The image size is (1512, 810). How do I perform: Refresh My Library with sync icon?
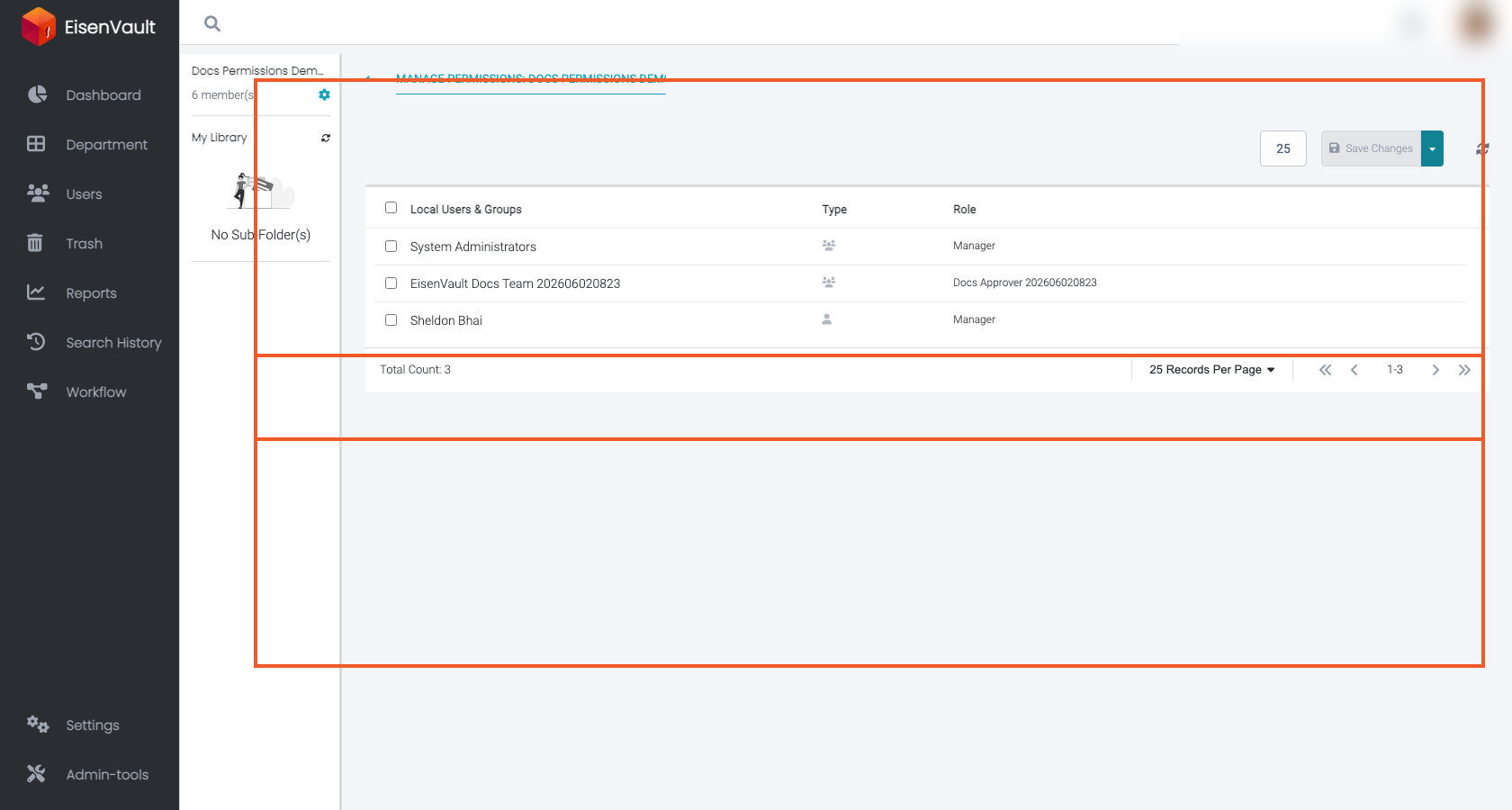point(326,138)
